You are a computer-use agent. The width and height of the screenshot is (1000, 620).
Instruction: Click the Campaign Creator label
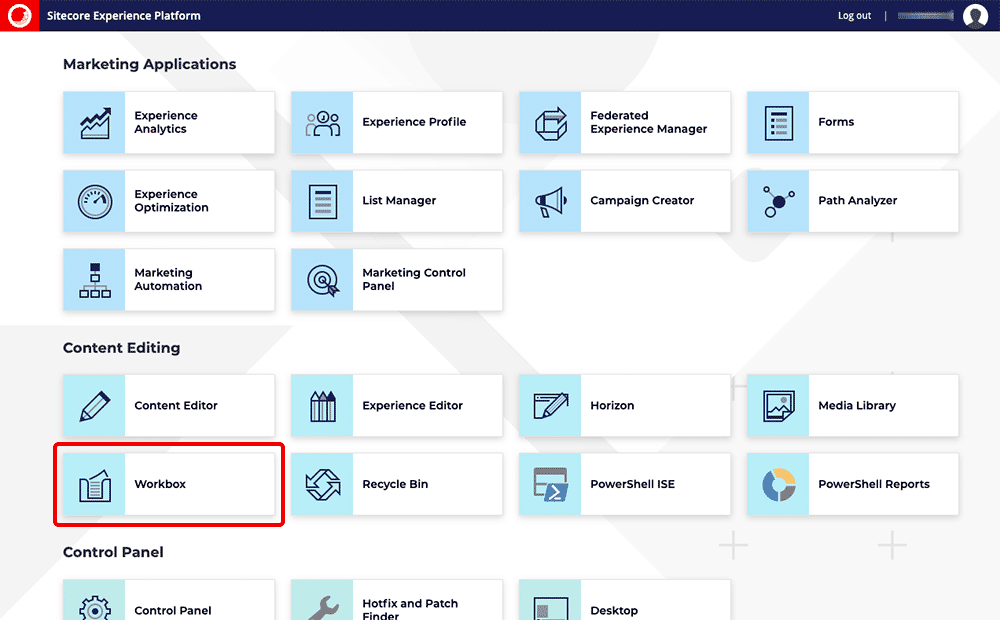642,200
